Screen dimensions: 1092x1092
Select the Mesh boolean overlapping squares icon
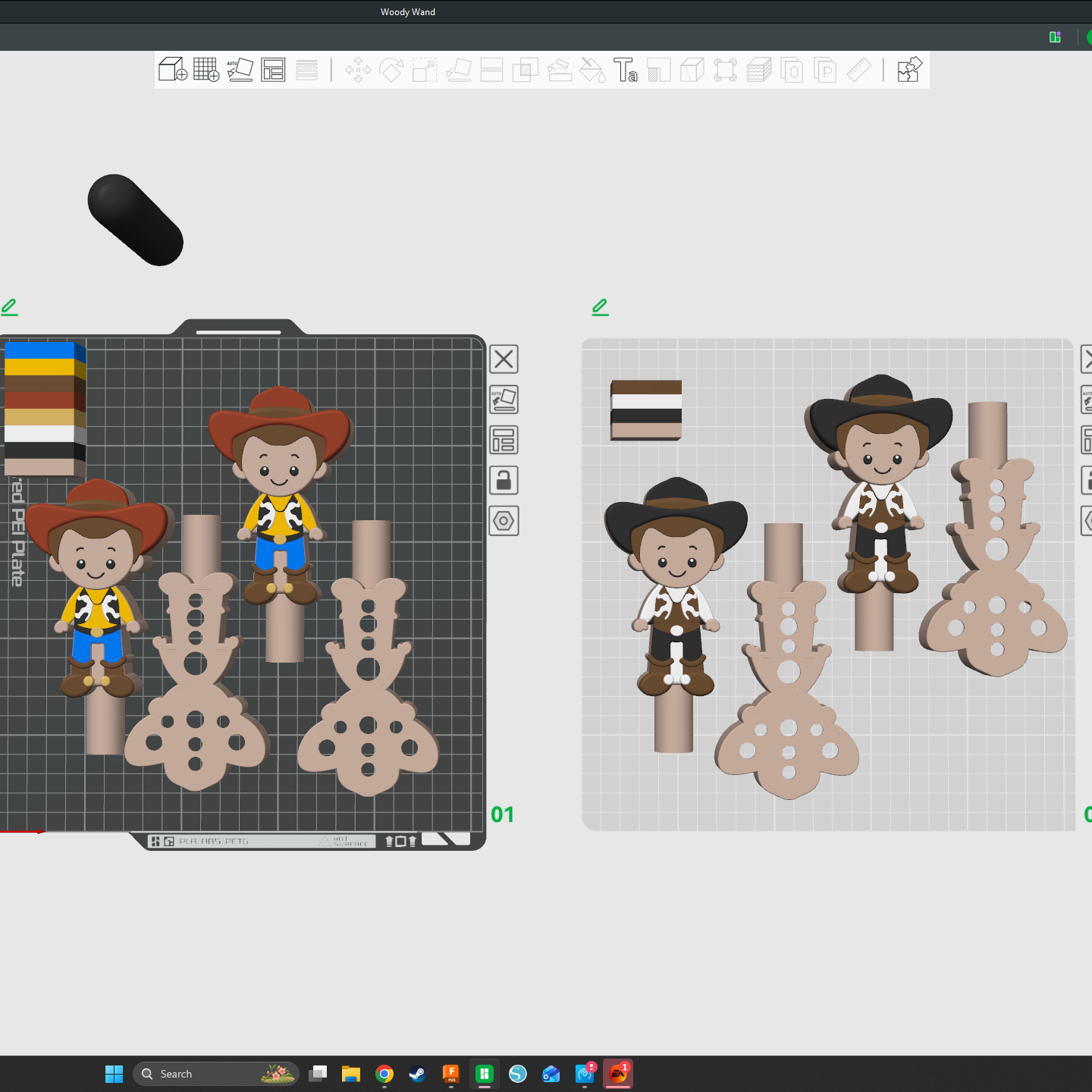525,71
